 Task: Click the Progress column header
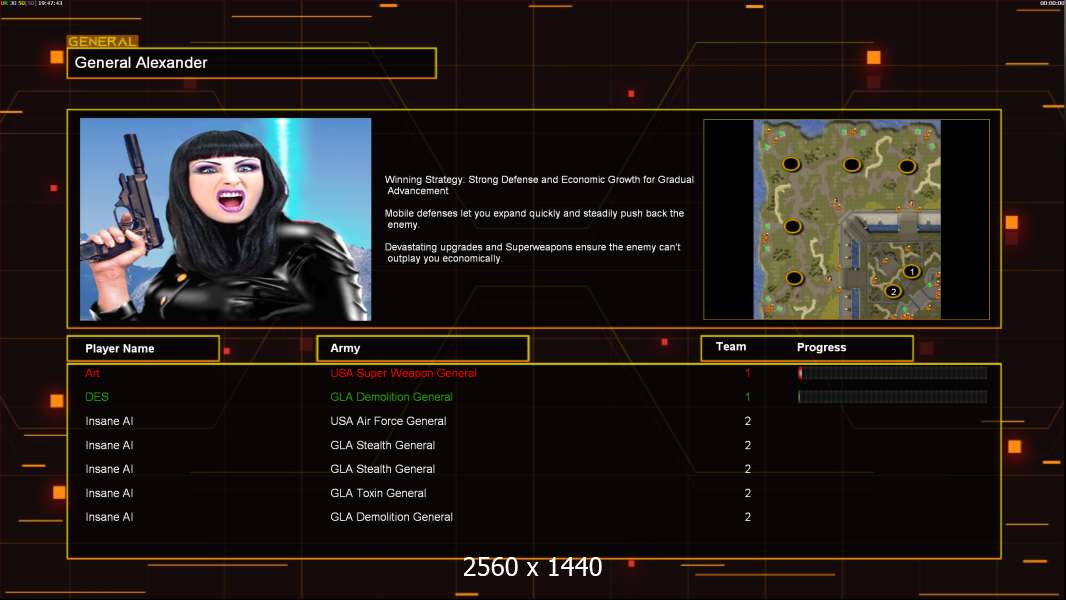[821, 347]
